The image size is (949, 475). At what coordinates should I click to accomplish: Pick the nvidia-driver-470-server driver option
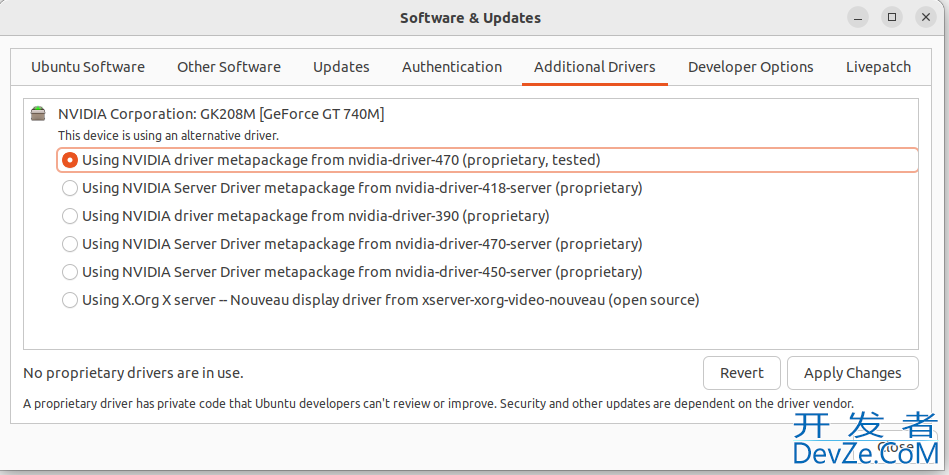(x=70, y=244)
